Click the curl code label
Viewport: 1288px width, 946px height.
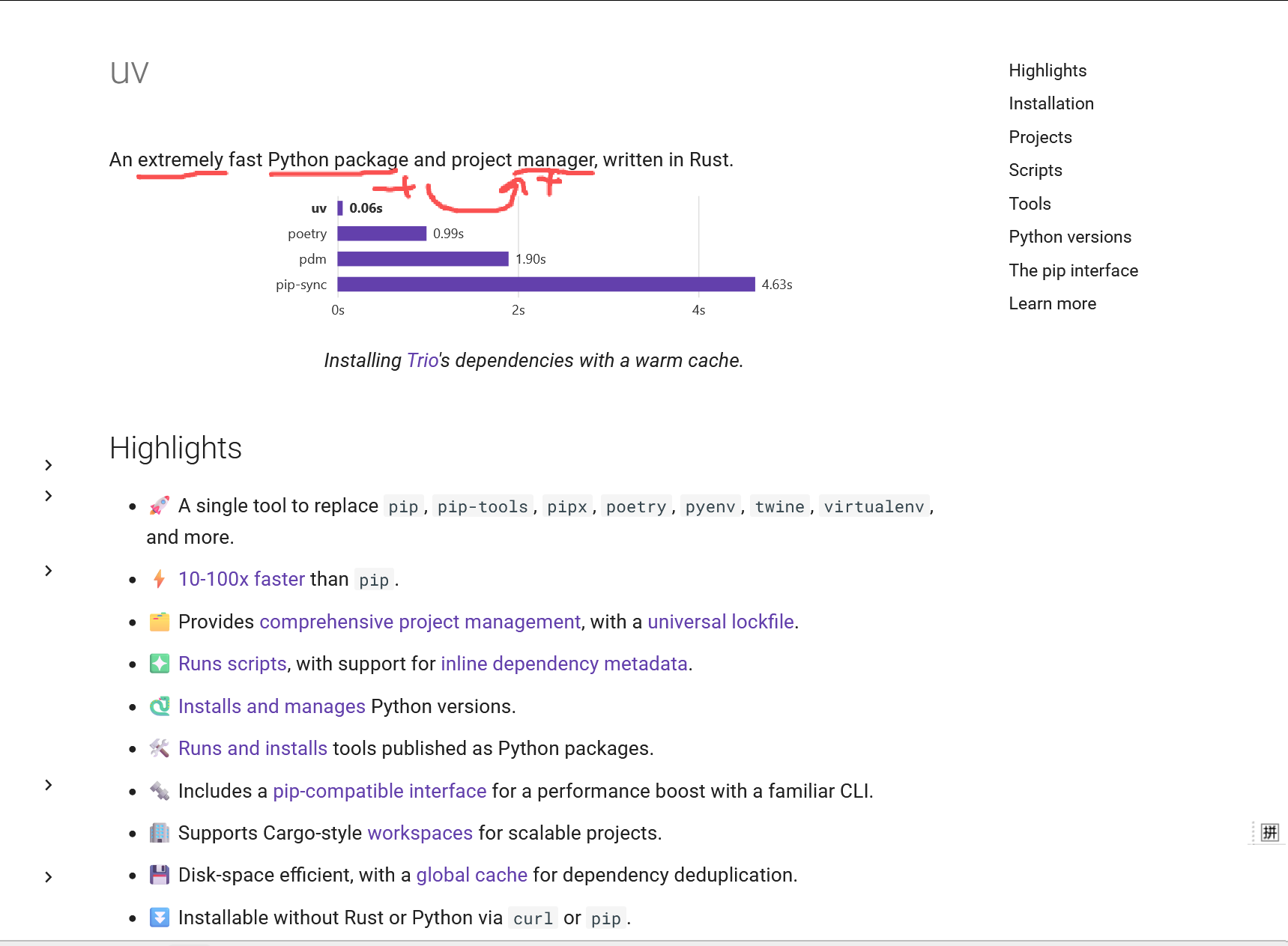[533, 918]
